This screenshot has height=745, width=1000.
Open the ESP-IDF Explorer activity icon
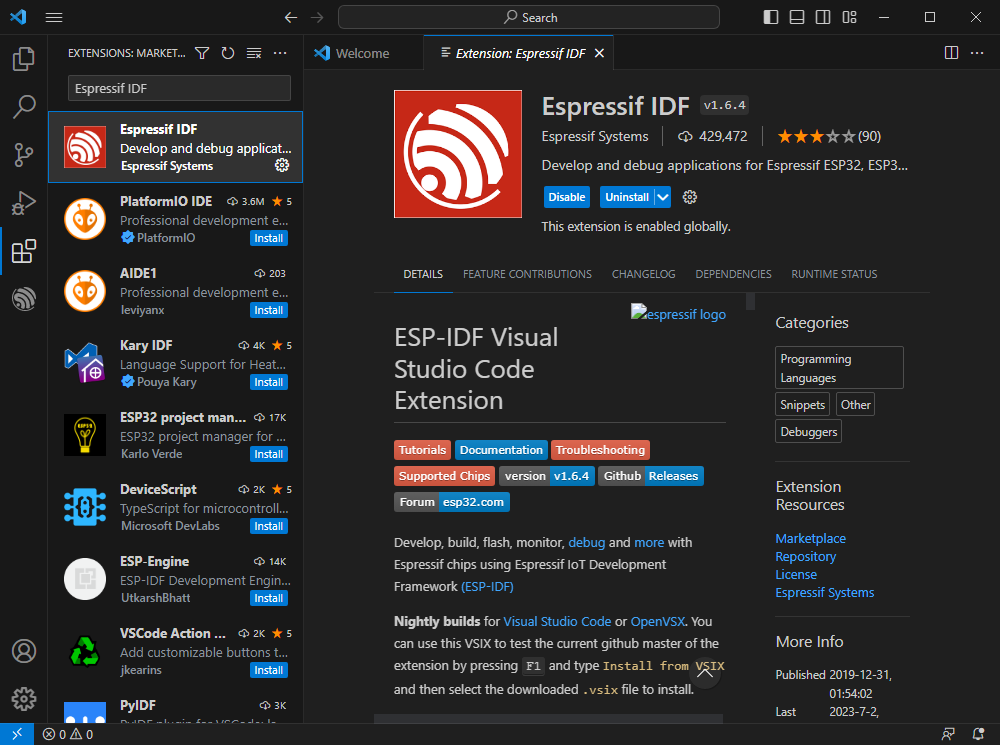(x=24, y=299)
